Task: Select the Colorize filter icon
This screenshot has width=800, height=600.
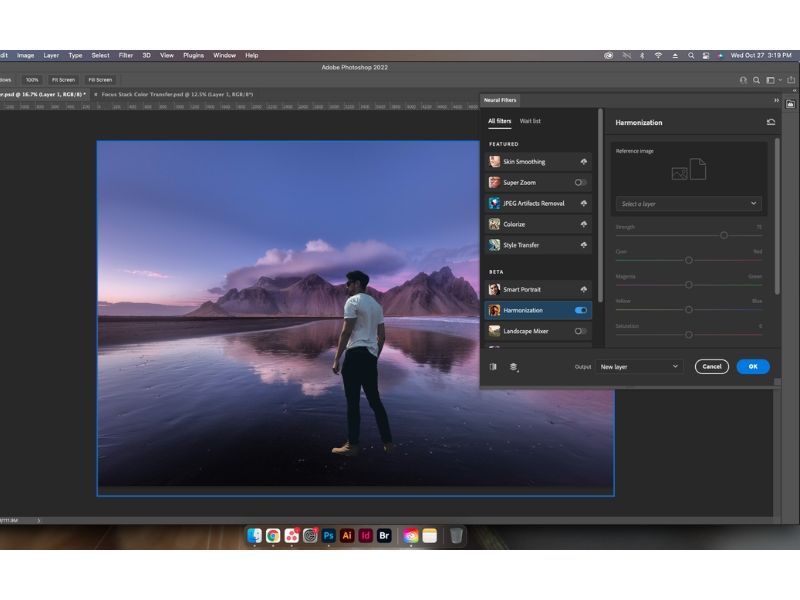Action: click(x=493, y=224)
